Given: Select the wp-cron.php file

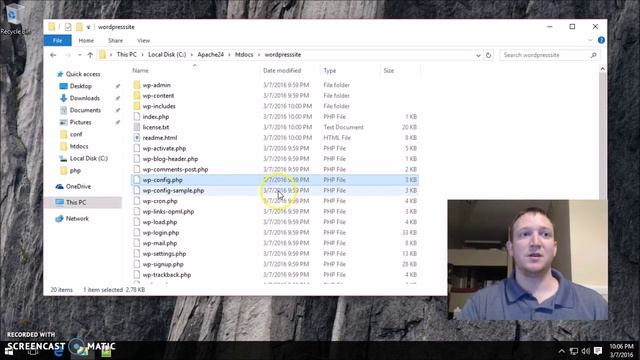Looking at the screenshot, I should click(160, 201).
